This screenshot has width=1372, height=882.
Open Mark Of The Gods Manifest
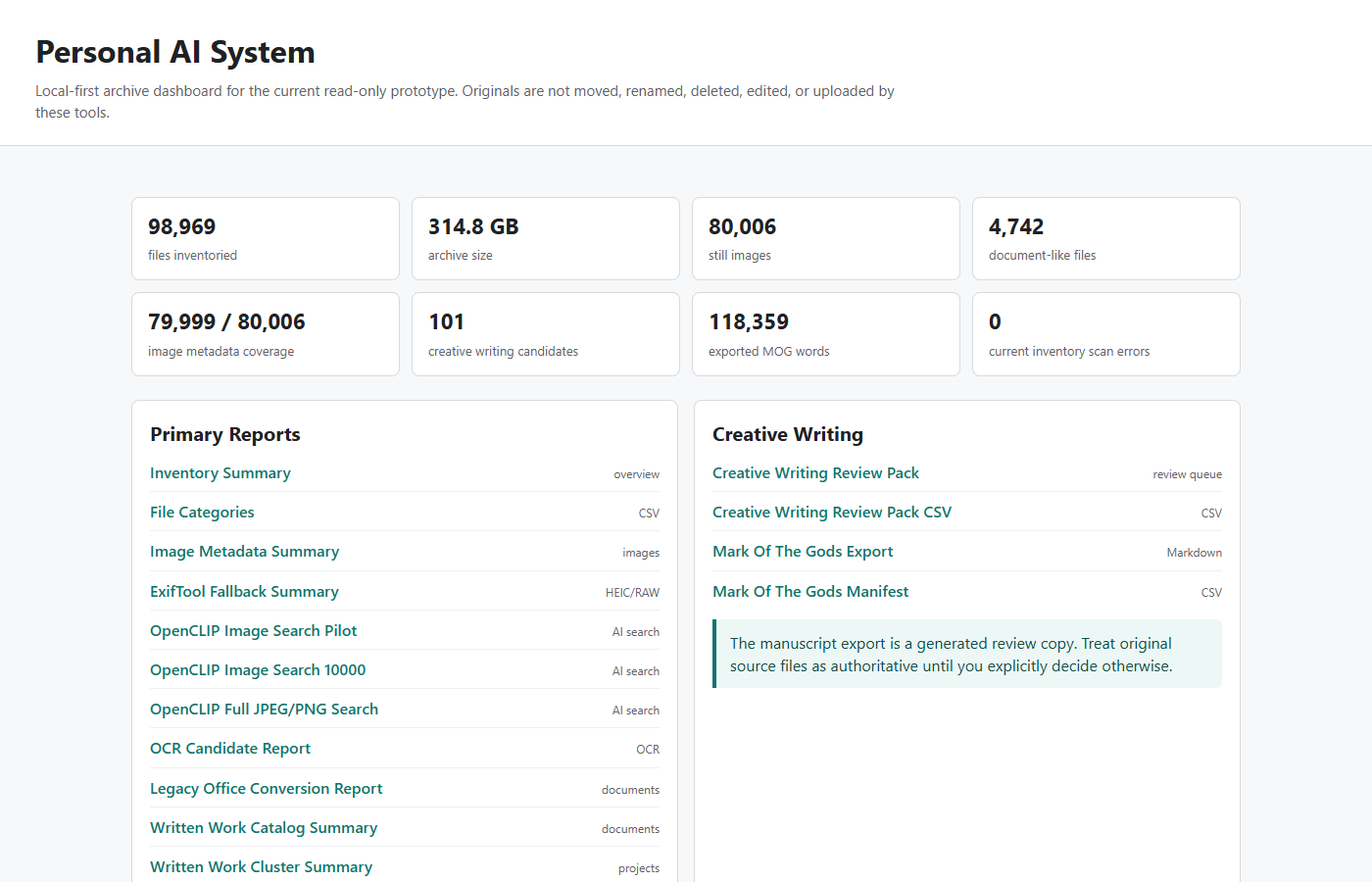810,592
